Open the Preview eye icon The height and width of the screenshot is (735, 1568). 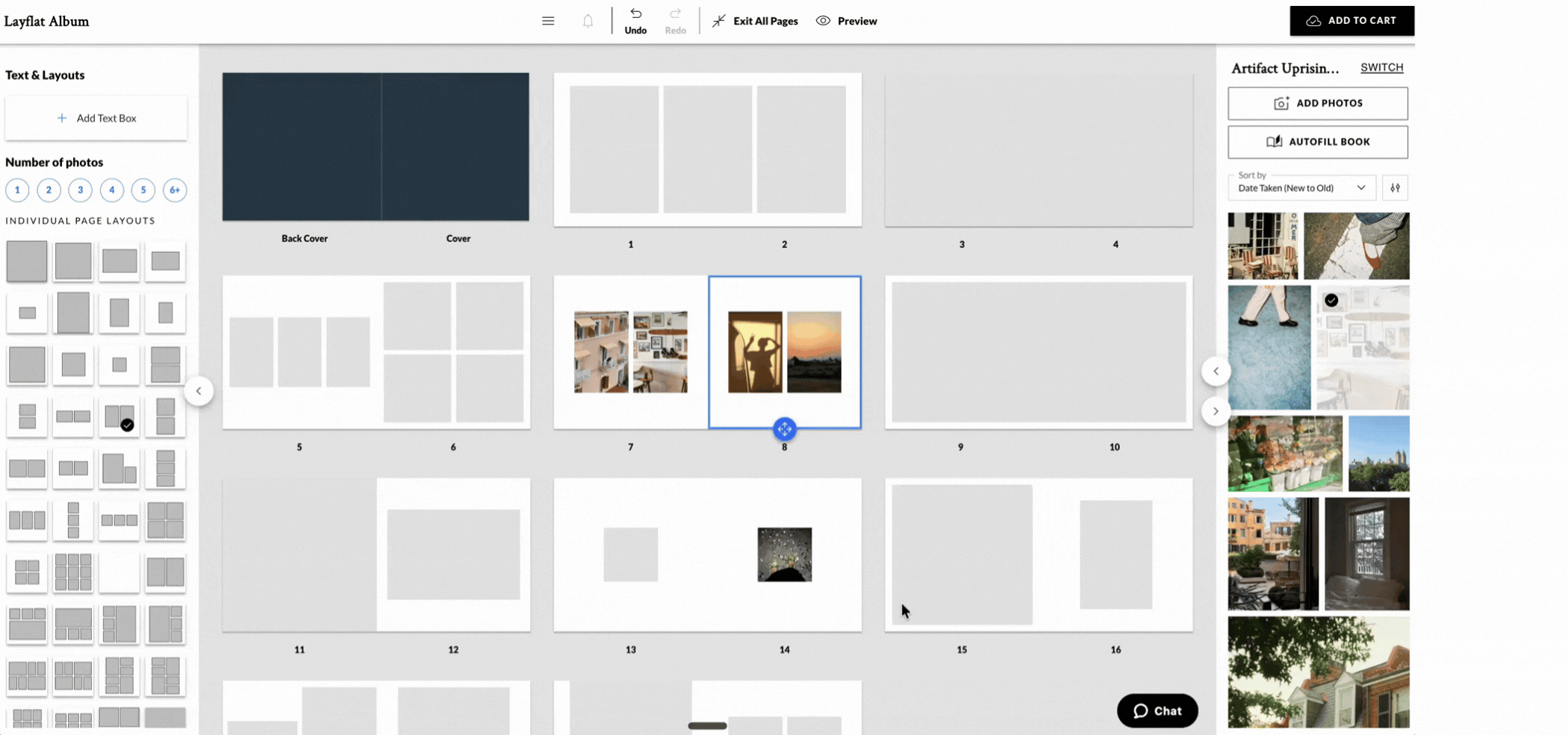pyautogui.click(x=824, y=21)
